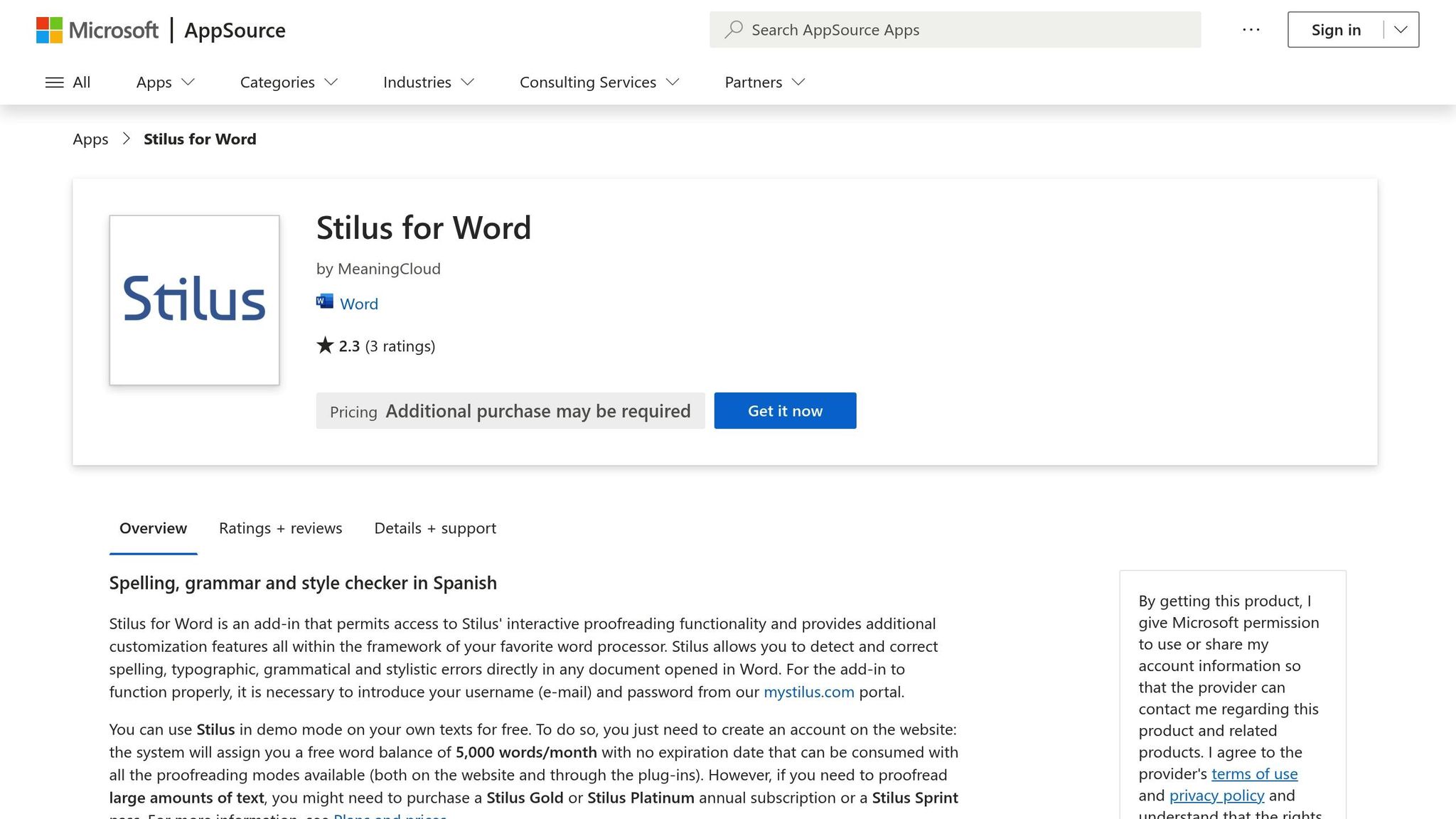This screenshot has width=1456, height=819.
Task: Click the Word product icon
Action: [325, 302]
